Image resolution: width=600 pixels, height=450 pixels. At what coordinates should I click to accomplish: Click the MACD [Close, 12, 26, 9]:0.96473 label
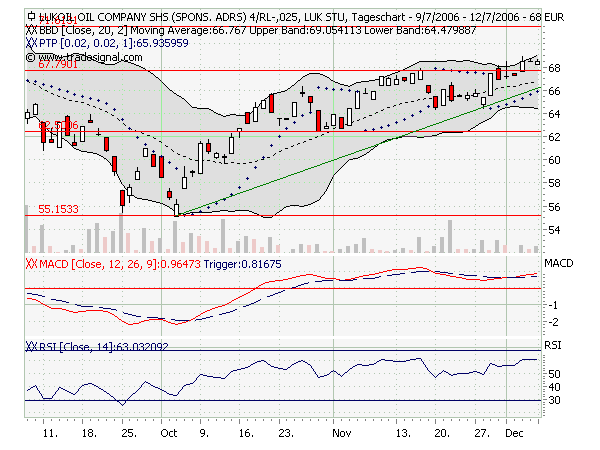pyautogui.click(x=120, y=264)
